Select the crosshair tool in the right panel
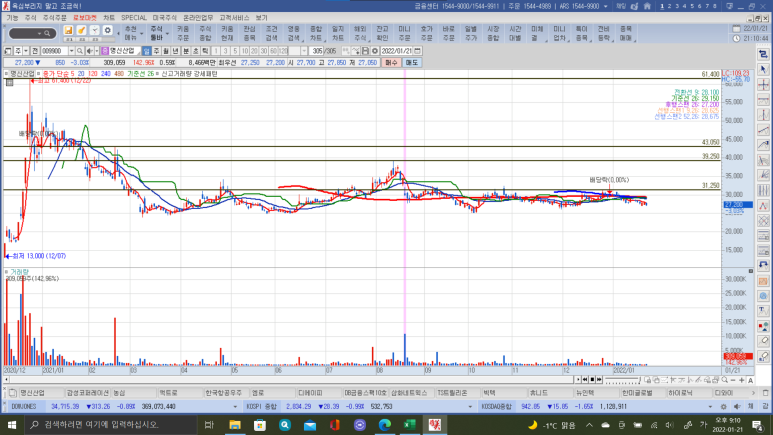 763,85
